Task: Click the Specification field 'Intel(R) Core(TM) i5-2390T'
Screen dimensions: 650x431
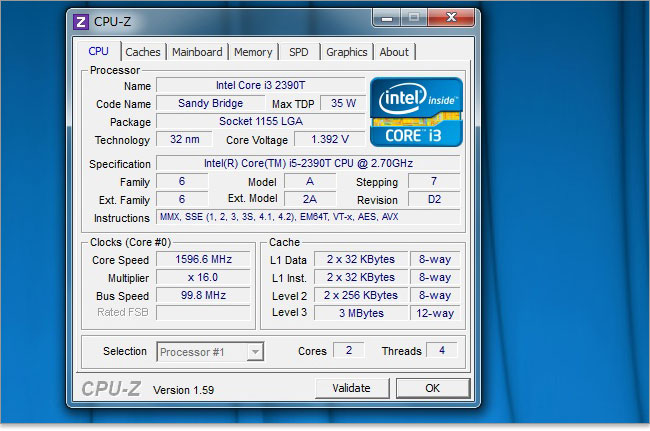Action: pos(308,163)
